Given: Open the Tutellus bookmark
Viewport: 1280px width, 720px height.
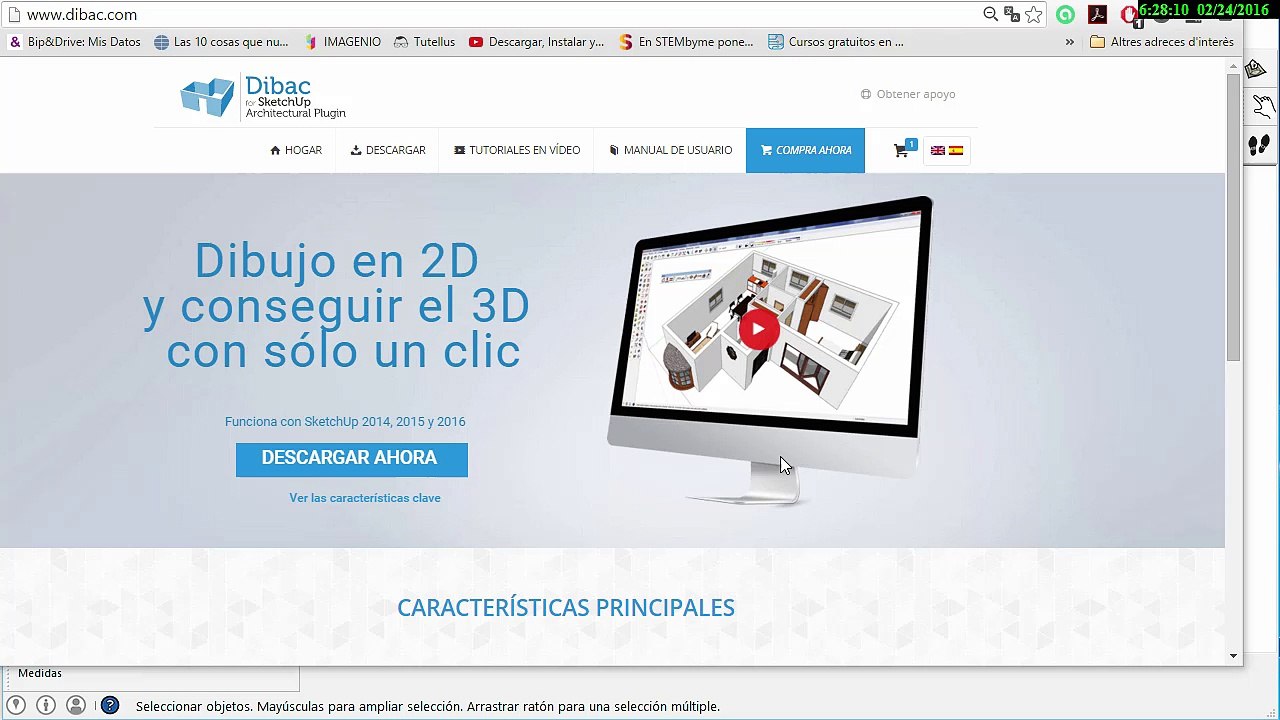Looking at the screenshot, I should coord(424,42).
